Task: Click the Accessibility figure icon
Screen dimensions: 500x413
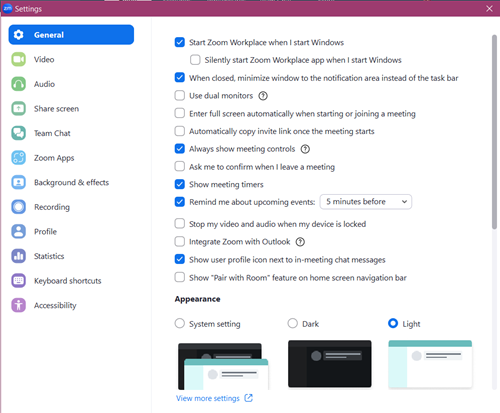Action: pos(19,305)
